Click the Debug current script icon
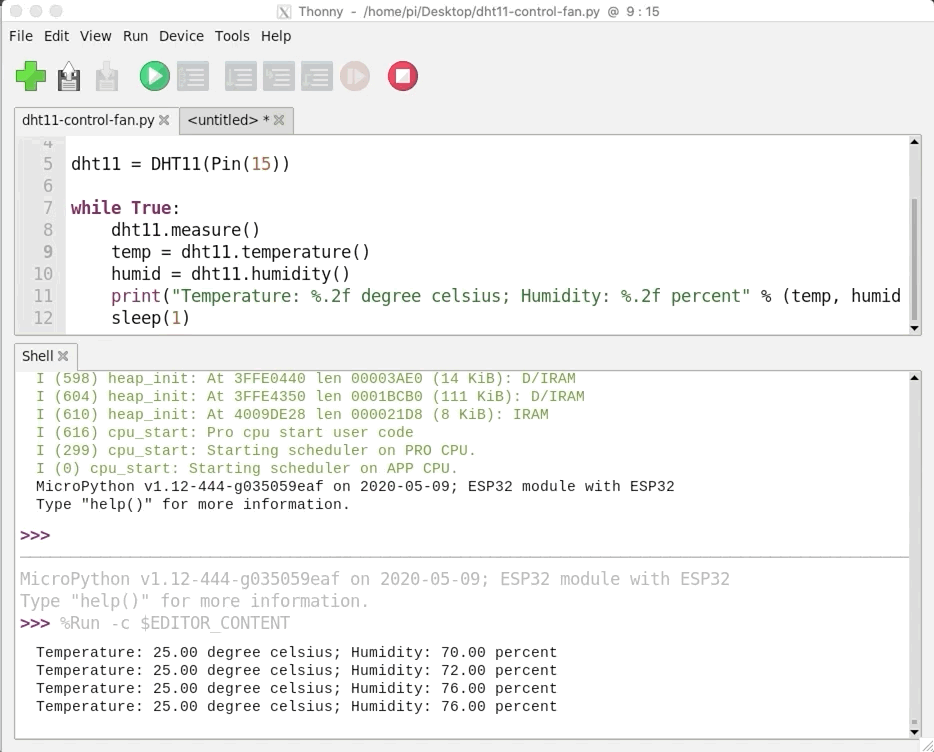934x752 pixels. [193, 76]
